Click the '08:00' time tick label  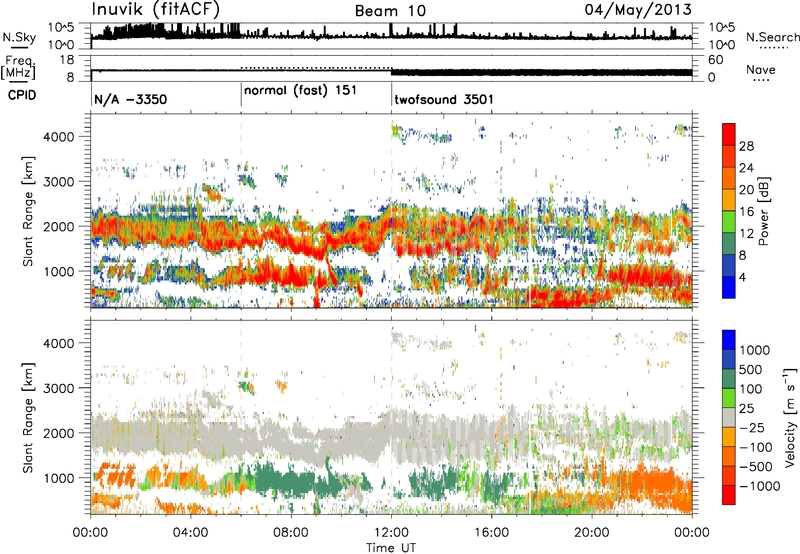pyautogui.click(x=291, y=533)
